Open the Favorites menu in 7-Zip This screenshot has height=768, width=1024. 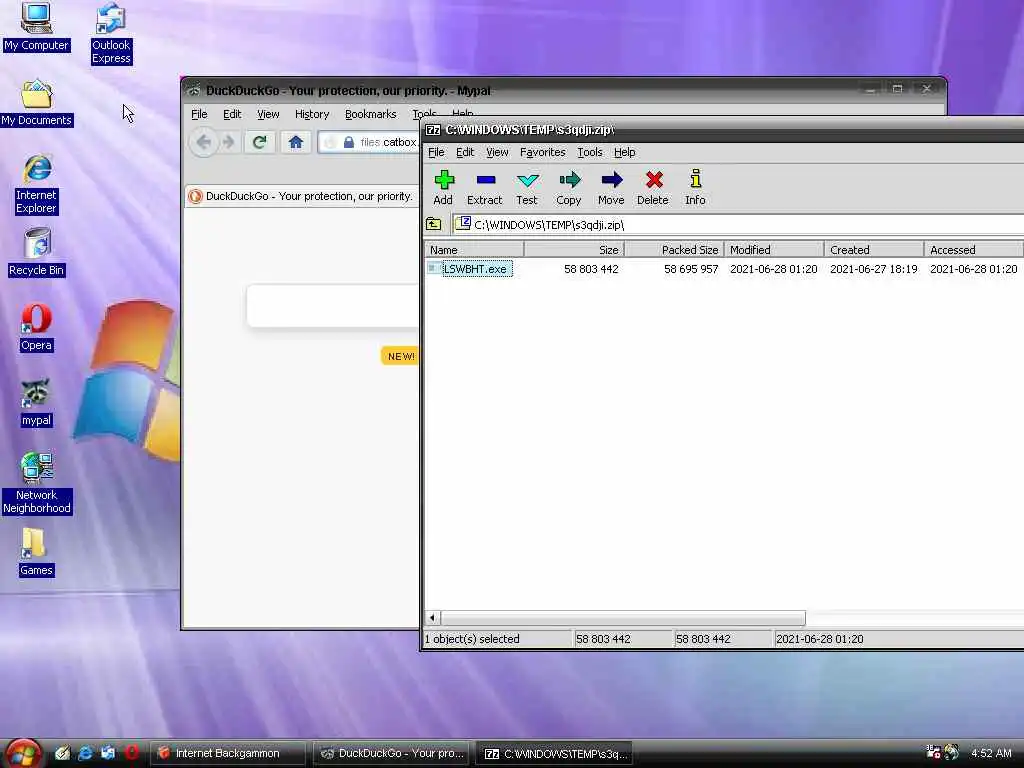543,152
